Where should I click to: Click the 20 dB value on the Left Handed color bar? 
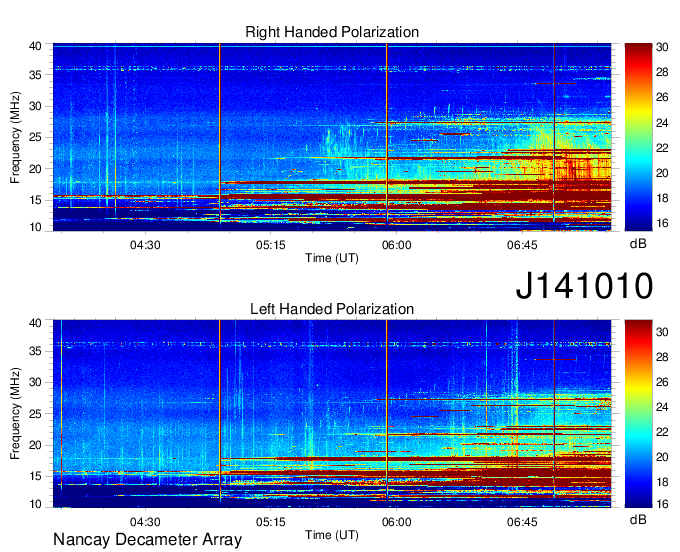pos(662,457)
